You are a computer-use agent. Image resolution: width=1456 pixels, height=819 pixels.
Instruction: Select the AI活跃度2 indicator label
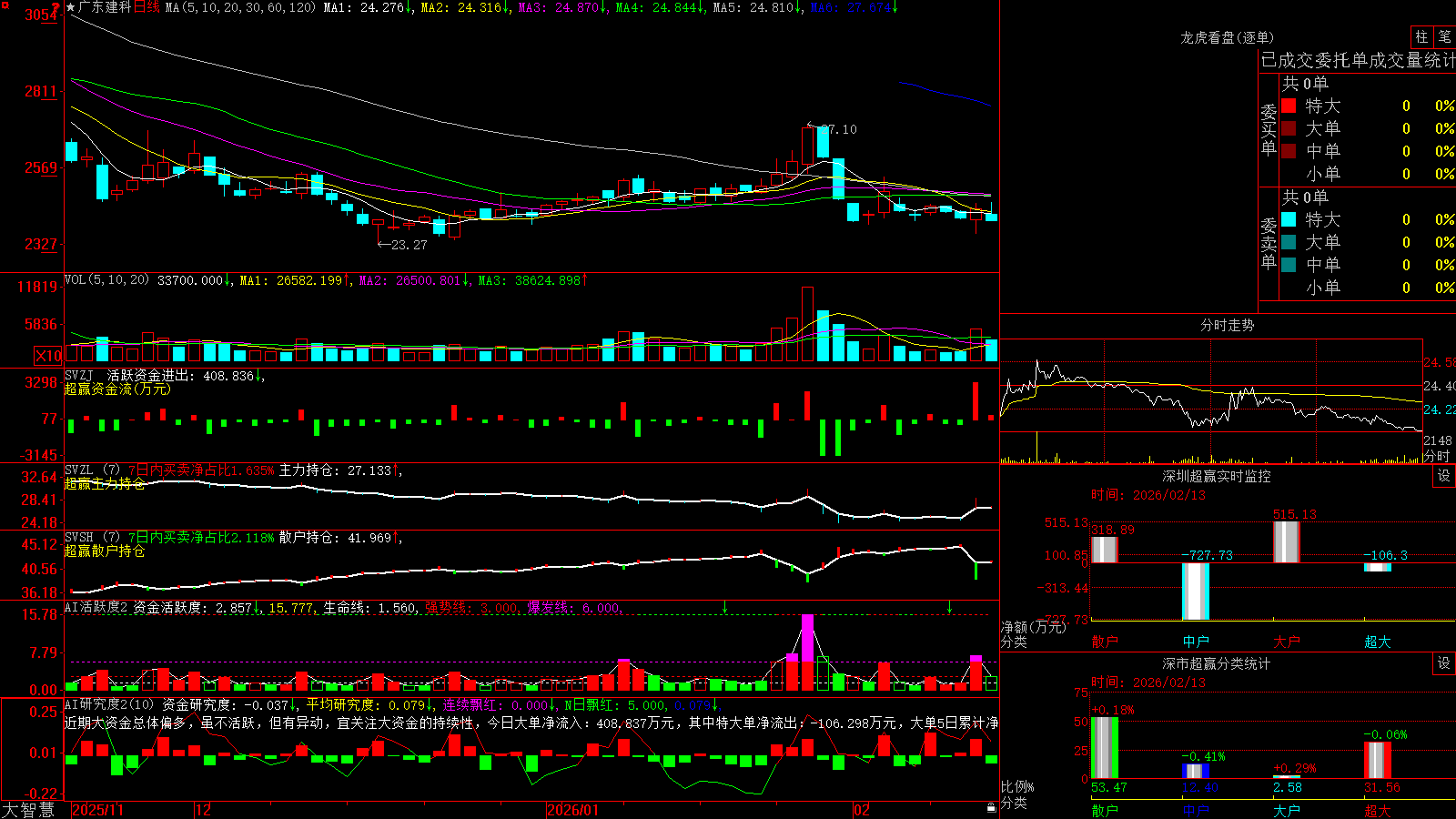point(96,608)
